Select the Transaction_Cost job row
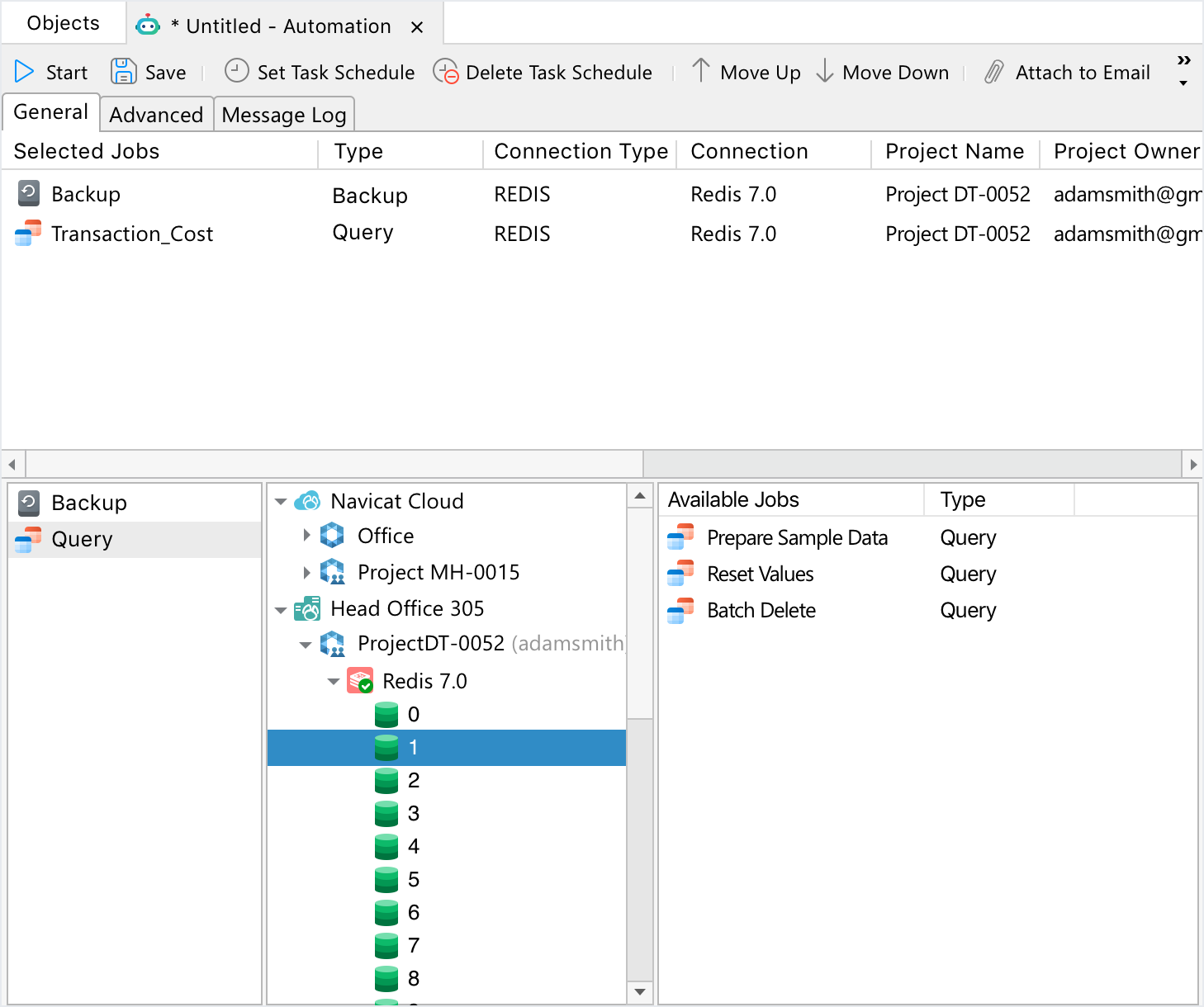 pyautogui.click(x=602, y=234)
